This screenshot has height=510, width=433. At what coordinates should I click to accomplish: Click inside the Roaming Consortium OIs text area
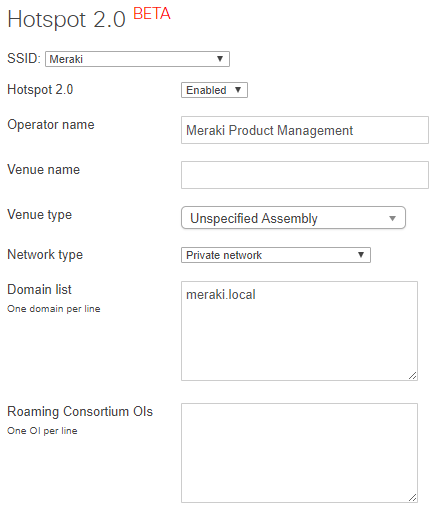299,453
